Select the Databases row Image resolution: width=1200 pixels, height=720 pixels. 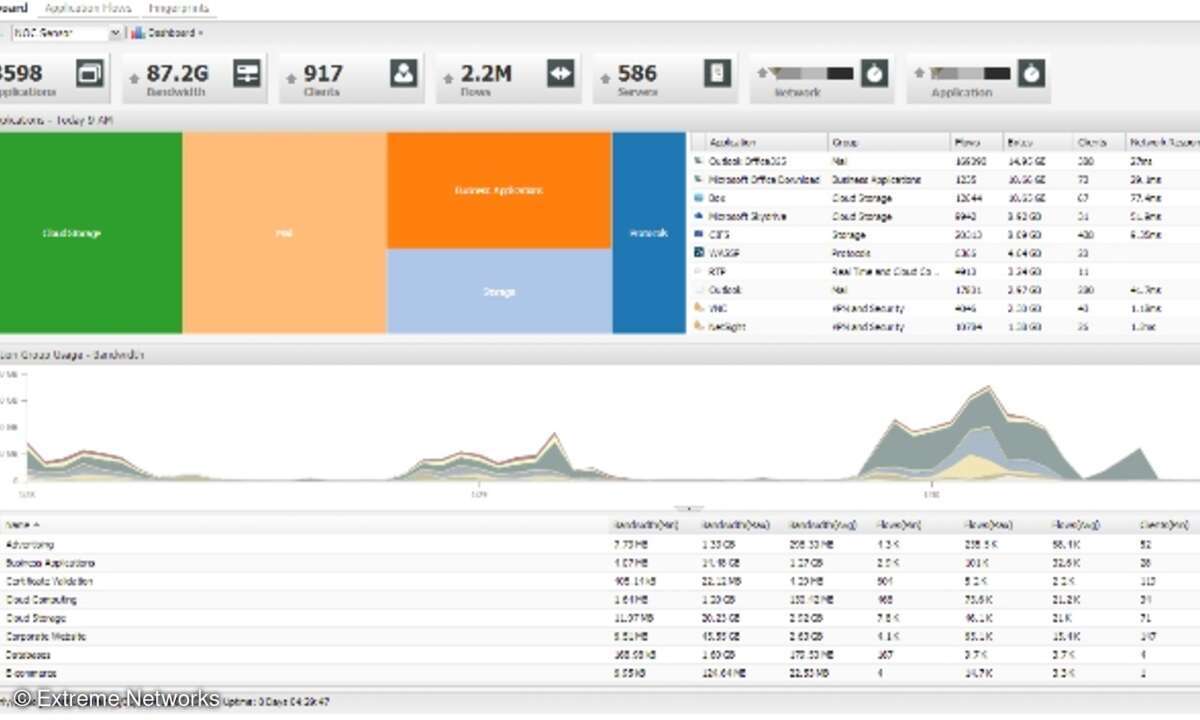tap(600, 655)
